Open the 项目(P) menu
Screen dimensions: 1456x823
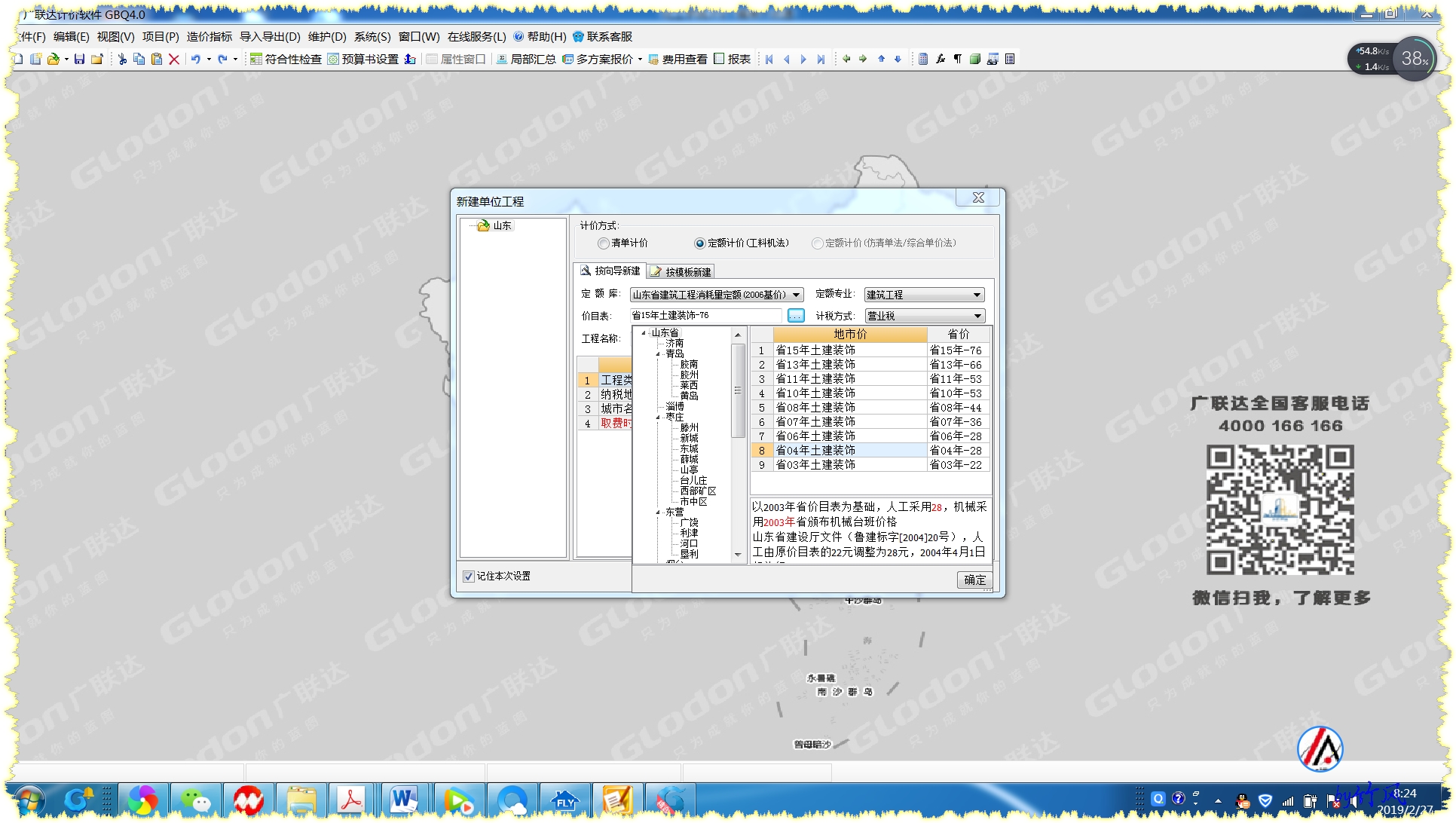[x=161, y=36]
